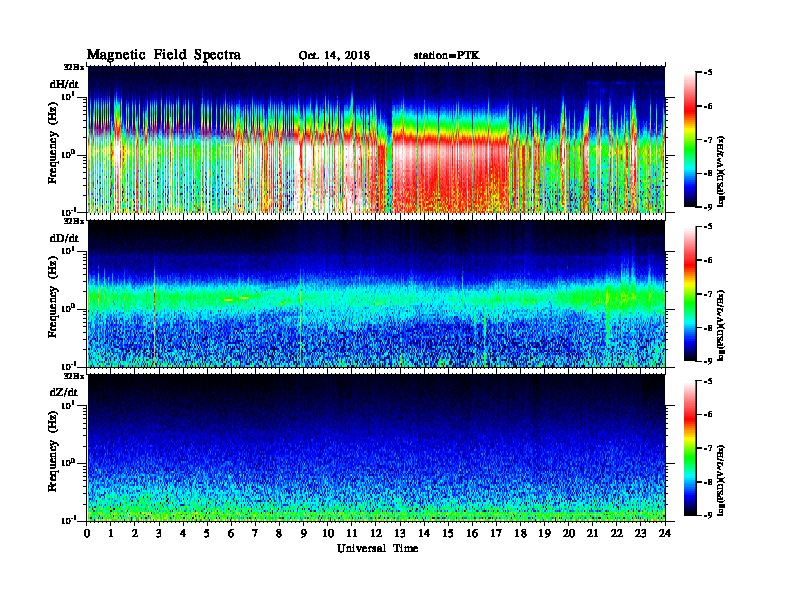Click hour 3 tick label on time axis

click(159, 534)
